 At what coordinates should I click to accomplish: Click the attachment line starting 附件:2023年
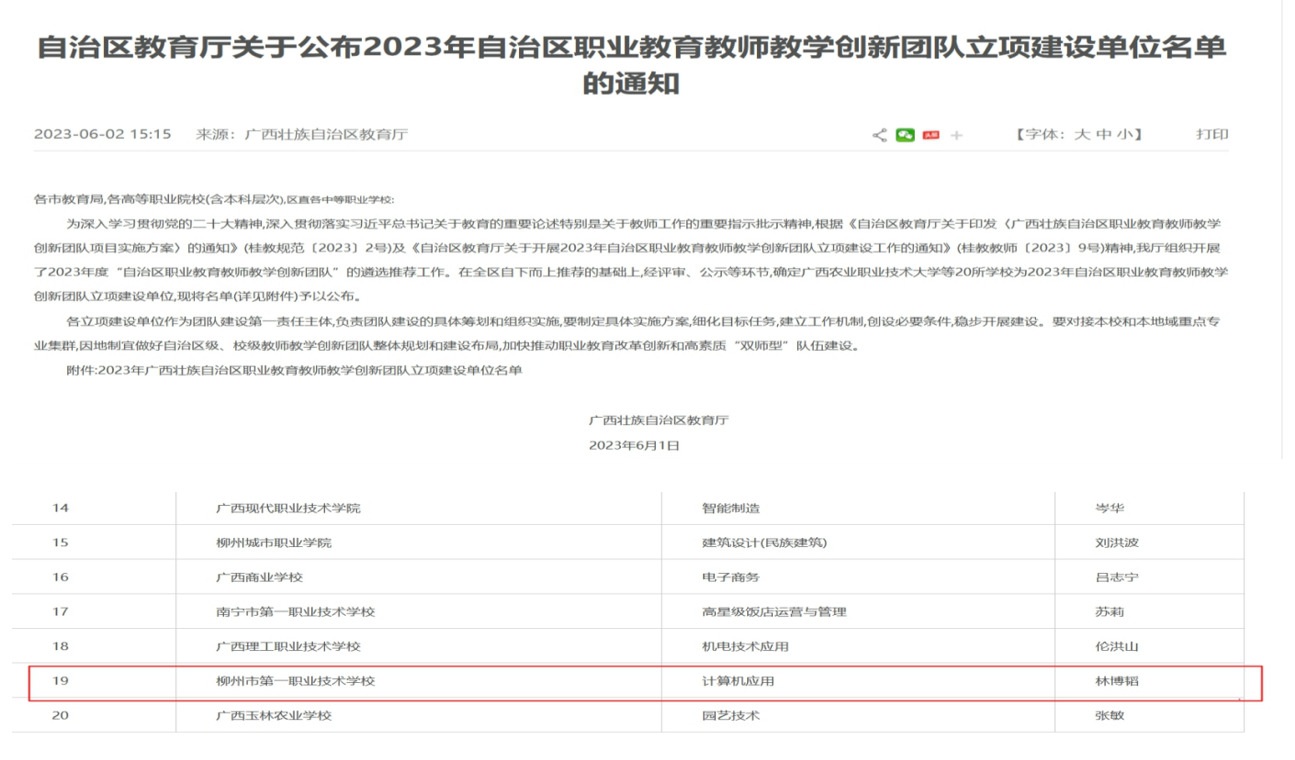coord(294,371)
